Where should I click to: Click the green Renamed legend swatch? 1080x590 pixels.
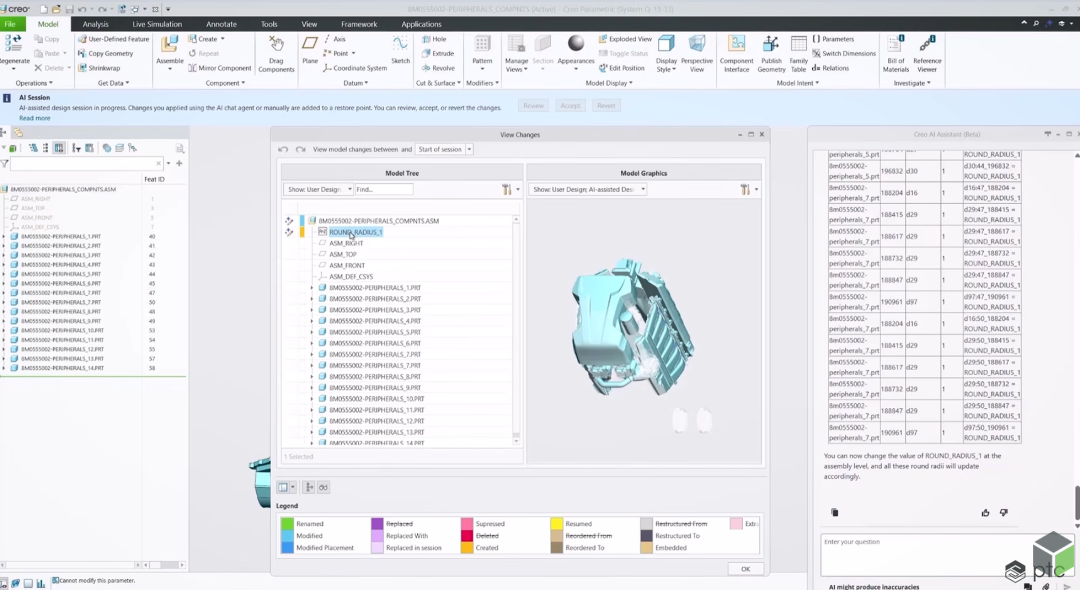tap(287, 524)
